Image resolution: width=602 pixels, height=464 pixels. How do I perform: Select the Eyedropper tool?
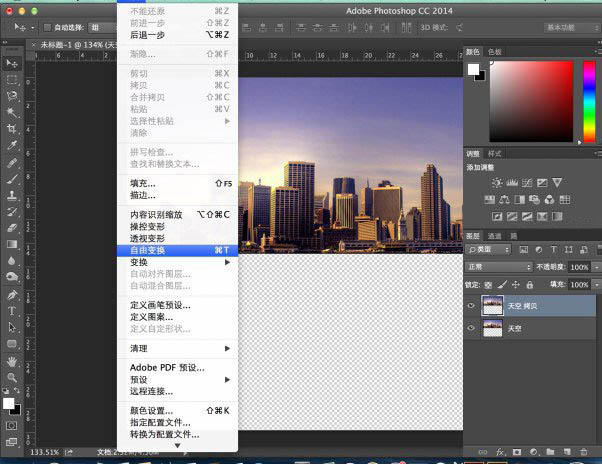12,145
